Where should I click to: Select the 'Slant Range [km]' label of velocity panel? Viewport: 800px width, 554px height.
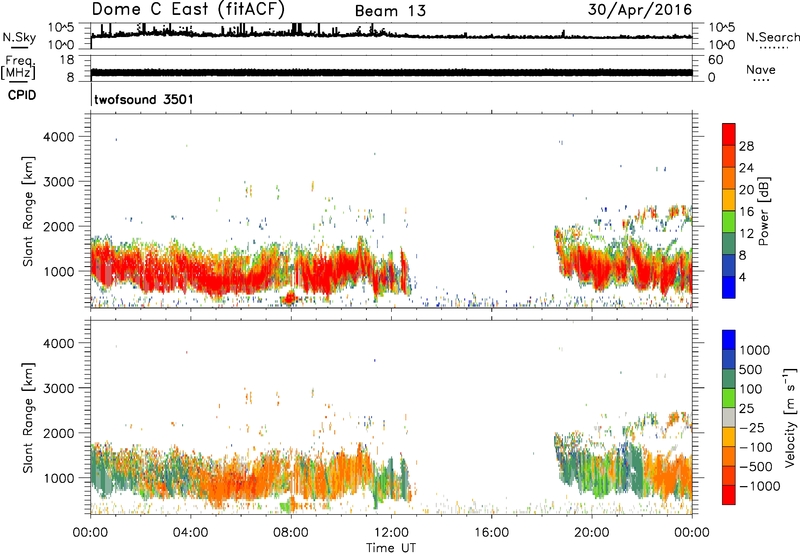pyautogui.click(x=28, y=418)
